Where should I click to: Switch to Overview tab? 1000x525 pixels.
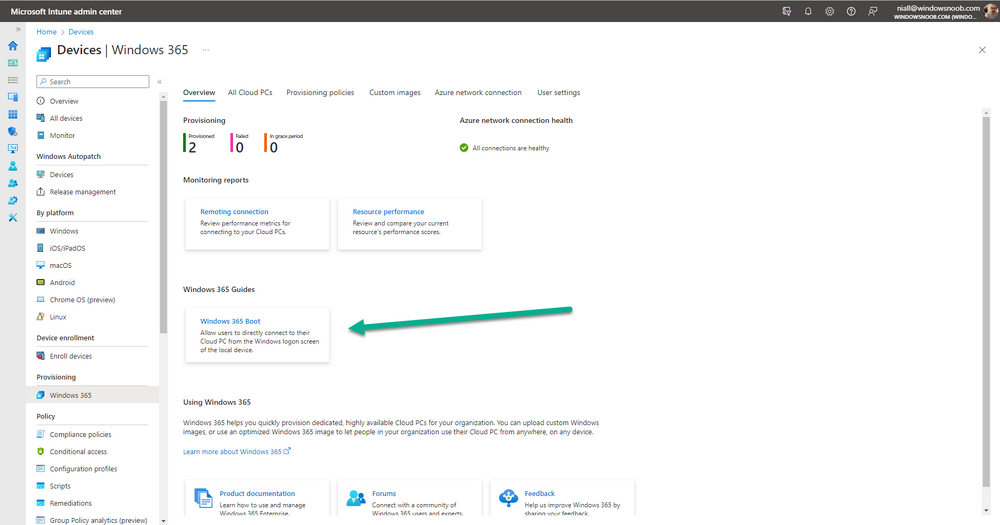point(199,92)
